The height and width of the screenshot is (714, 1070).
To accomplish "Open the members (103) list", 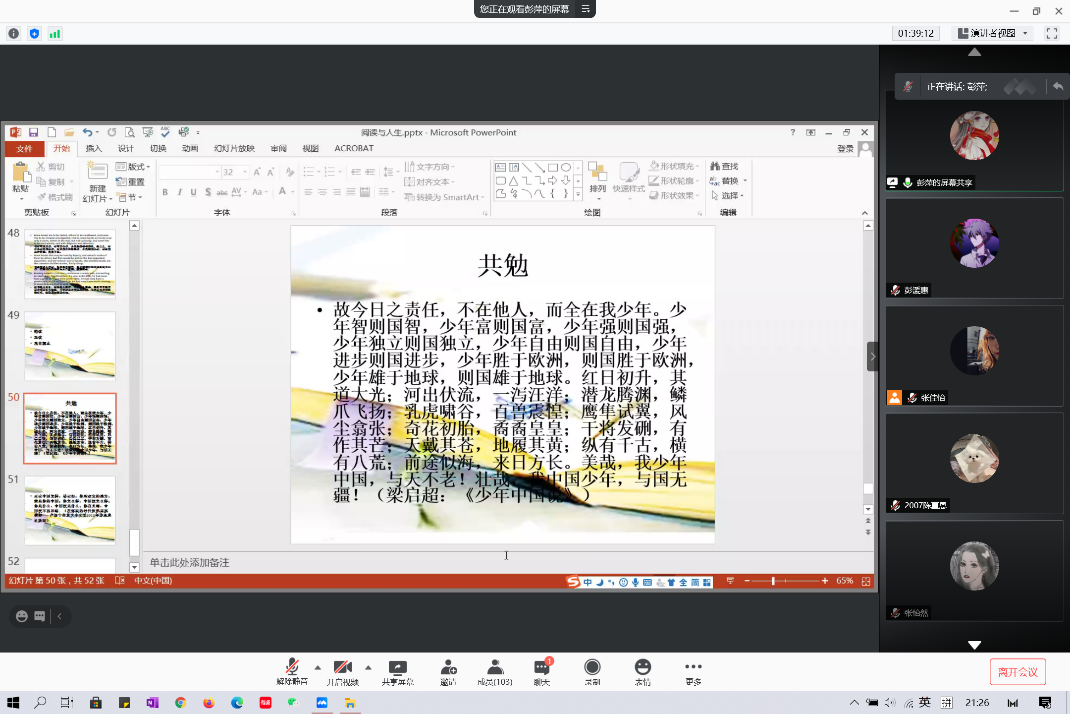I will click(494, 668).
